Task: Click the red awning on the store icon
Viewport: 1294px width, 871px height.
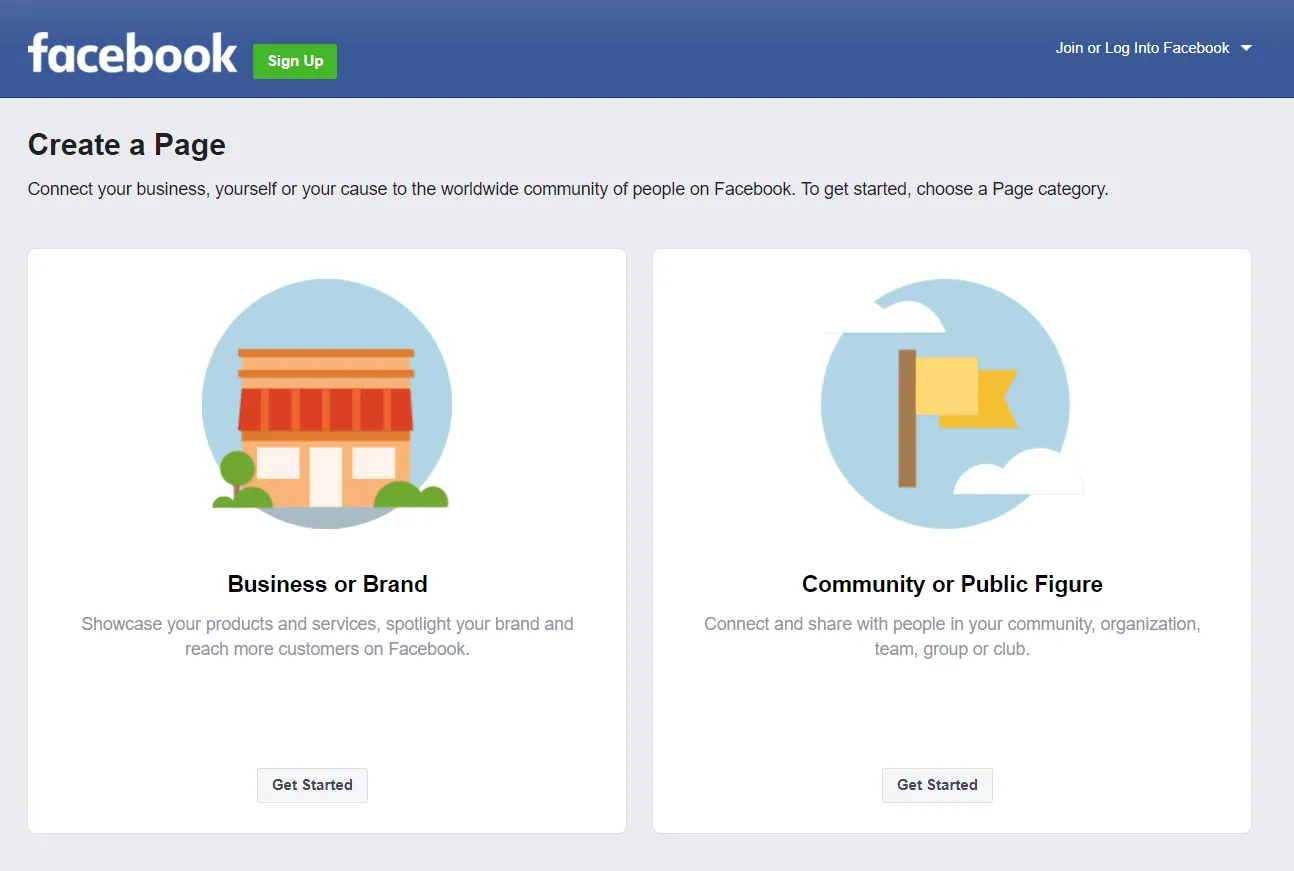Action: (325, 409)
